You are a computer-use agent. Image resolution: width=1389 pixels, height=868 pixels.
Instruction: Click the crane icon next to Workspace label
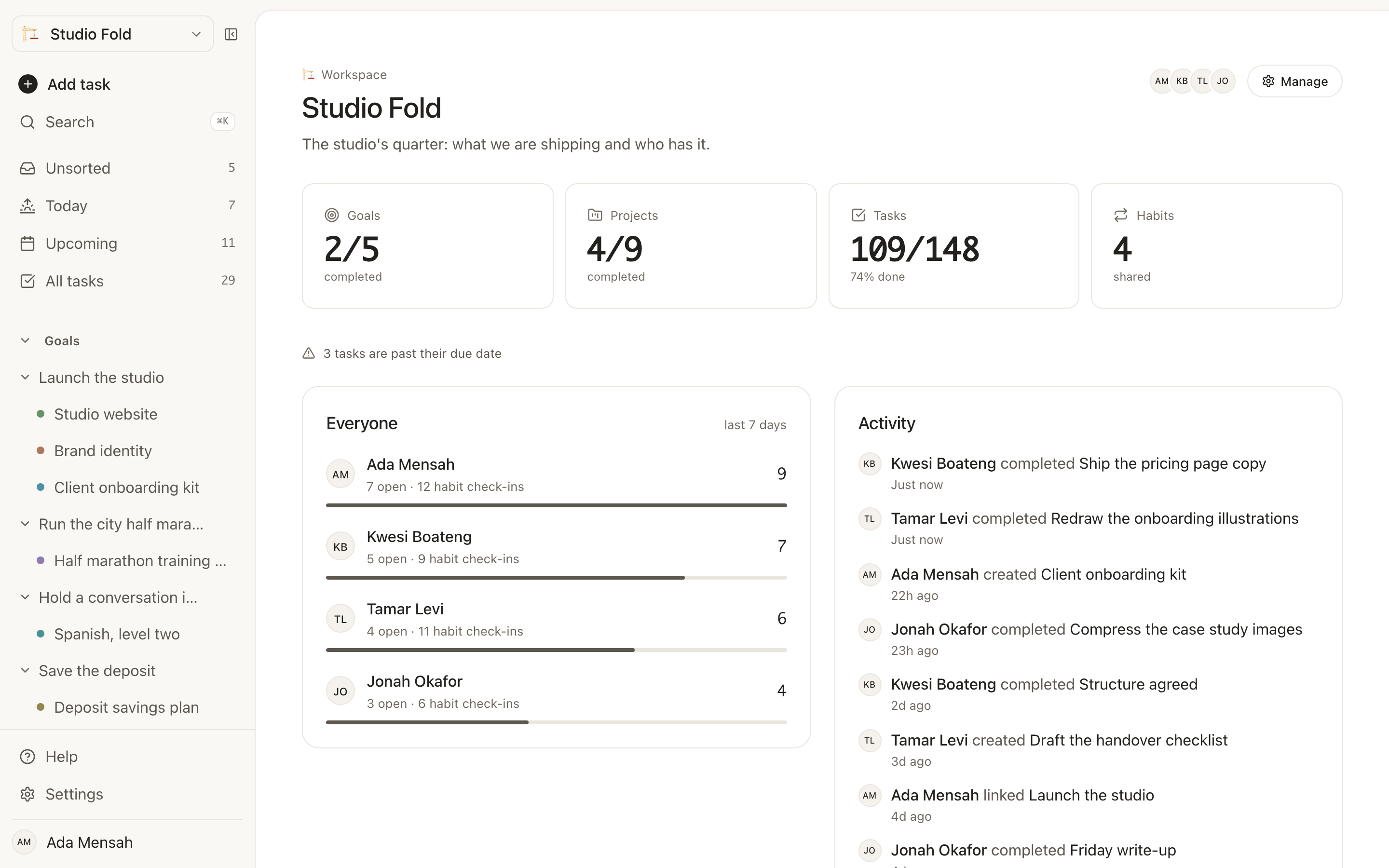(308, 75)
